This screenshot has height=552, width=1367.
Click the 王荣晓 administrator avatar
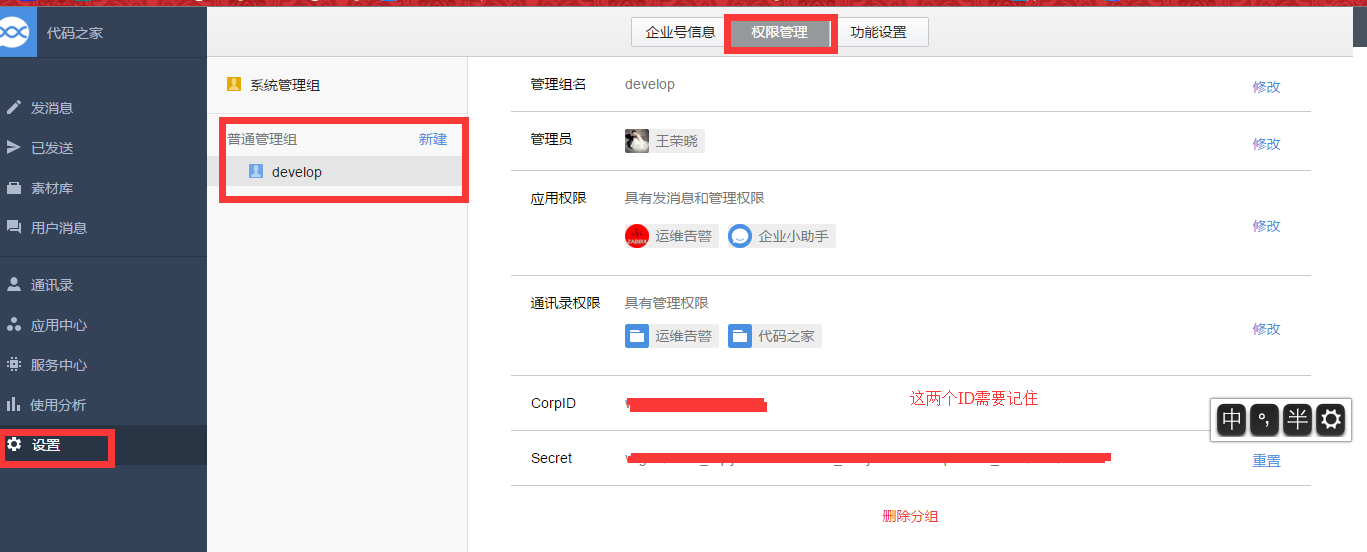637,141
